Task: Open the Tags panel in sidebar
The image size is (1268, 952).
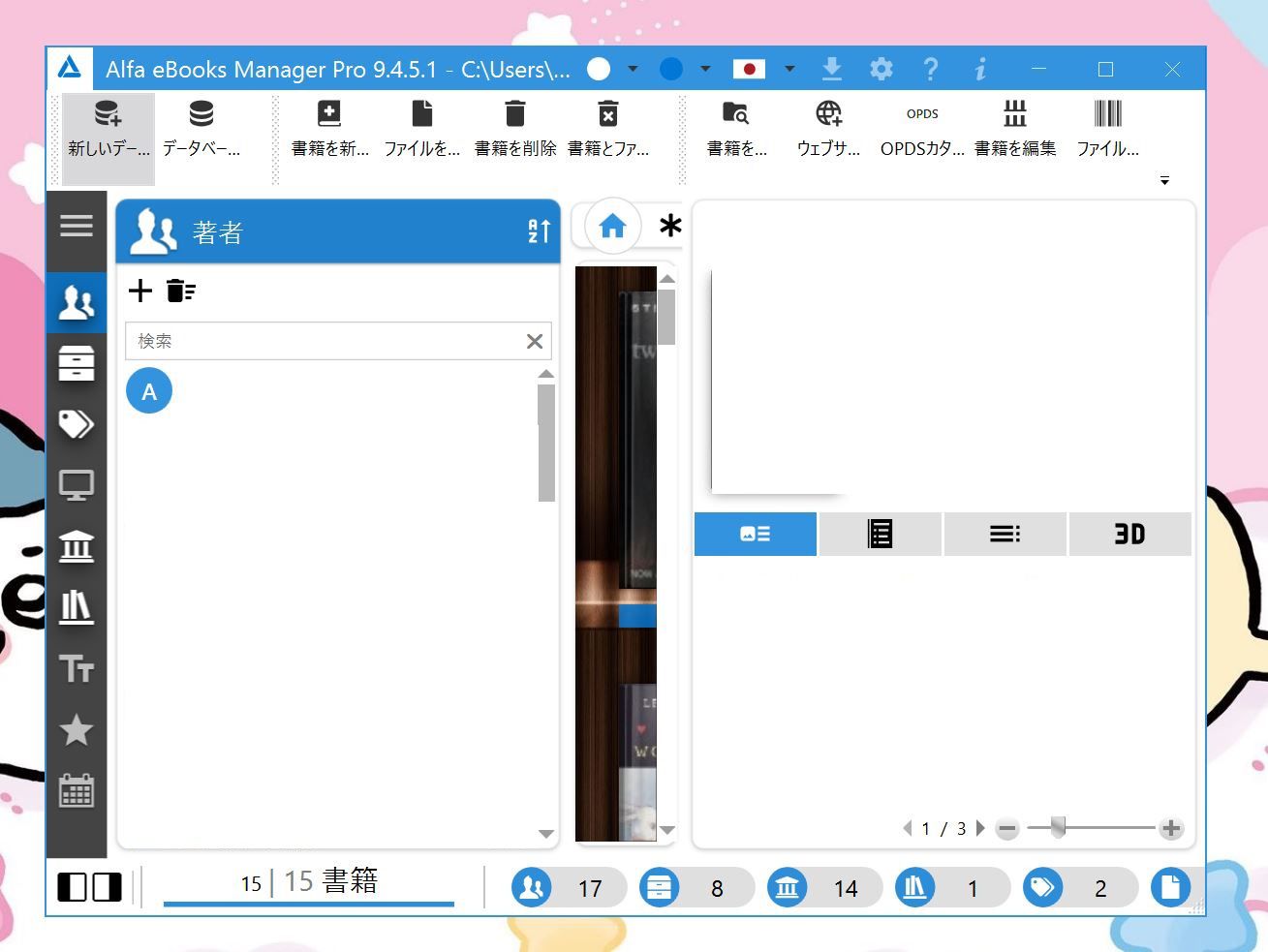Action: click(x=77, y=424)
